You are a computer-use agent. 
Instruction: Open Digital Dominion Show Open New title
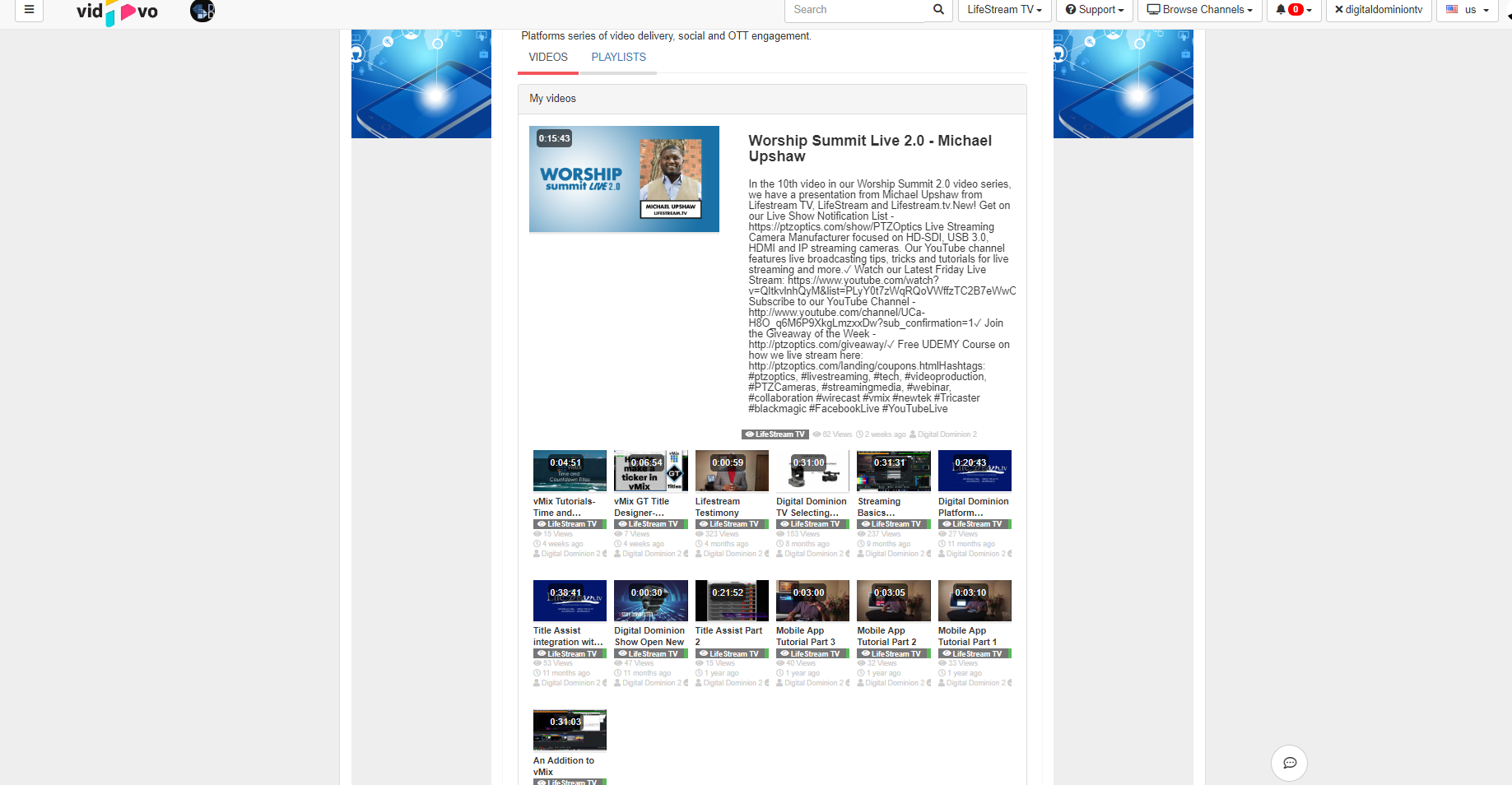pyautogui.click(x=649, y=636)
